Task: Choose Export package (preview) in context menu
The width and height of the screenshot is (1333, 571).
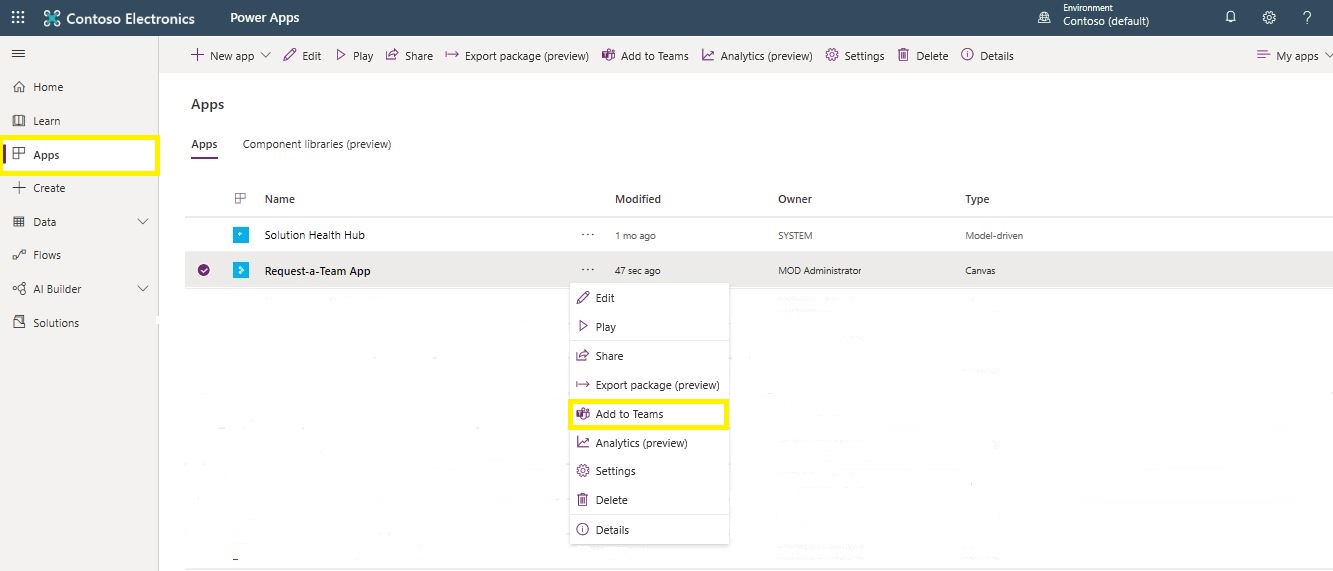Action: click(649, 385)
